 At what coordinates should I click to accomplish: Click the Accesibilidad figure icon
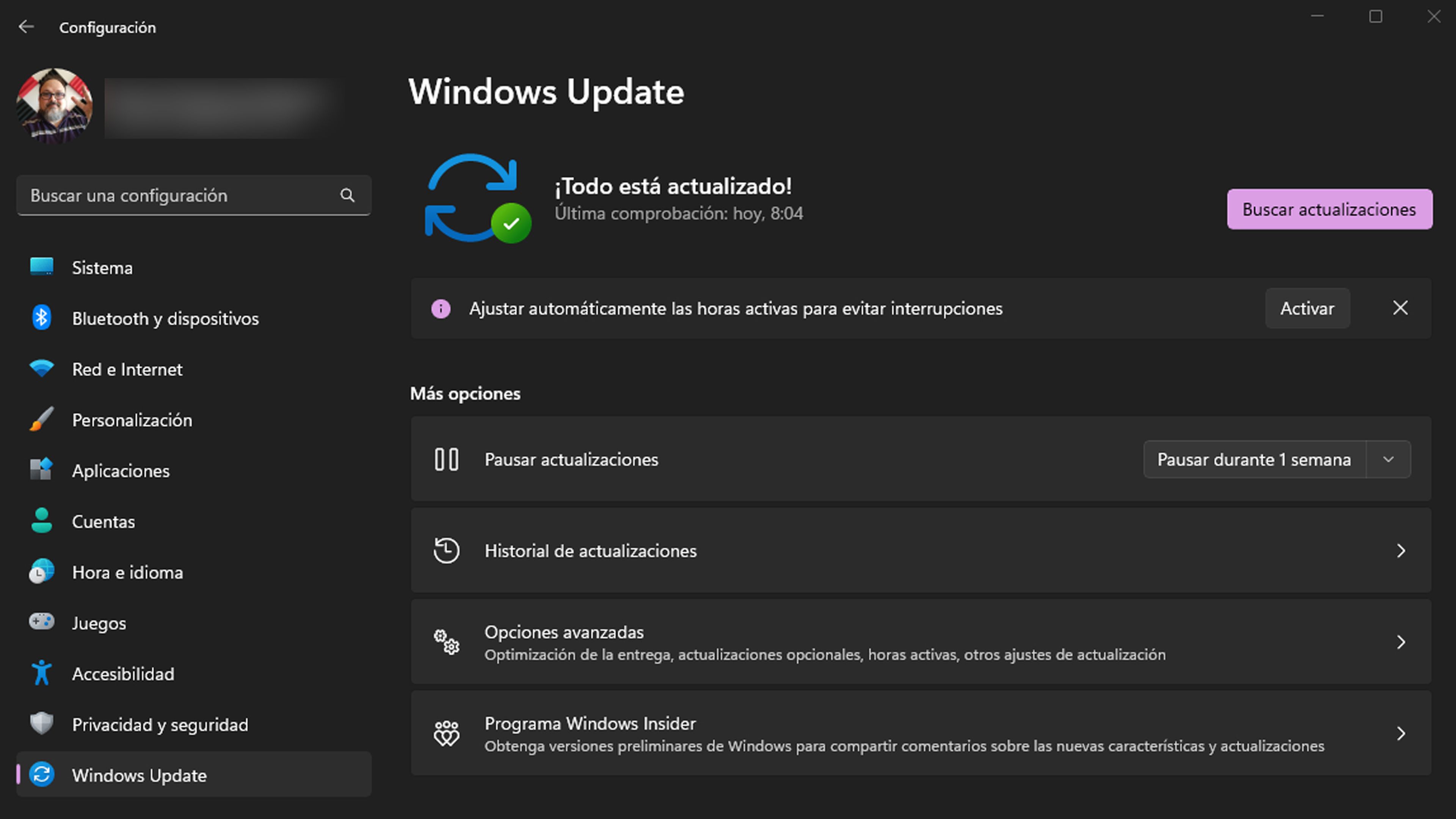[41, 673]
